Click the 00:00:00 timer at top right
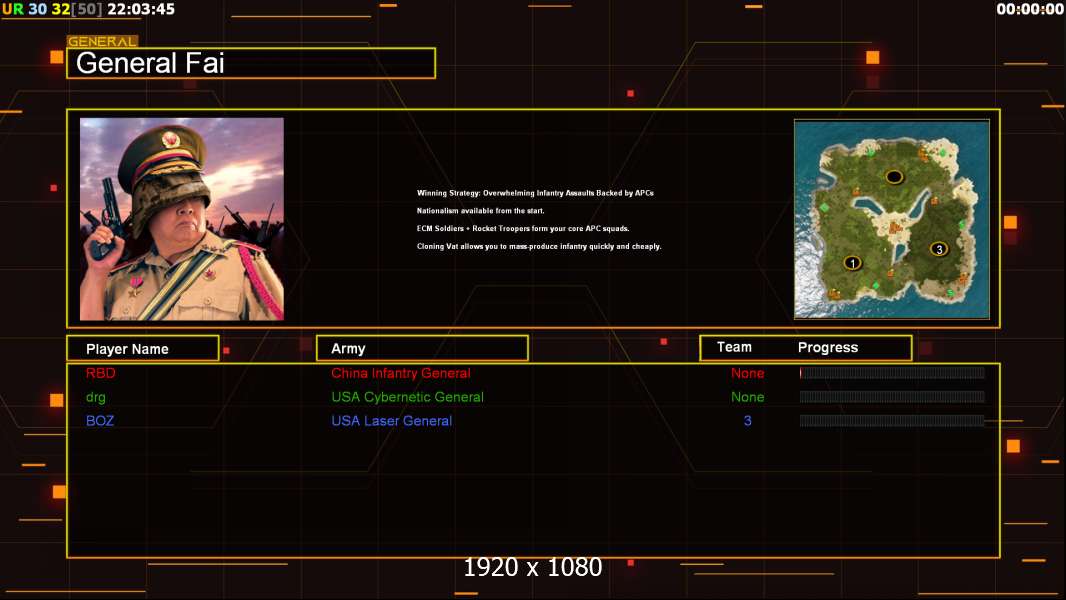Screen dimensions: 1066x600 1029,9
